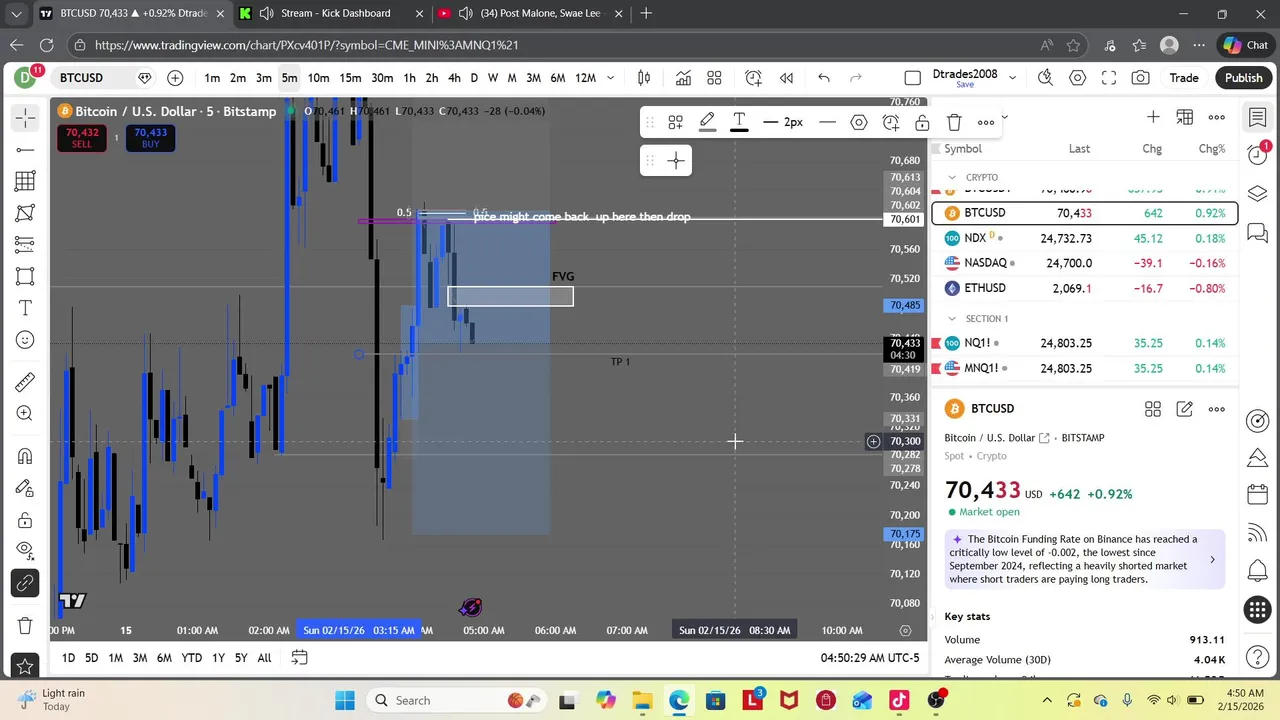Open the Gann and Fibonacci tools
This screenshot has height=720, width=1280.
coord(25,181)
